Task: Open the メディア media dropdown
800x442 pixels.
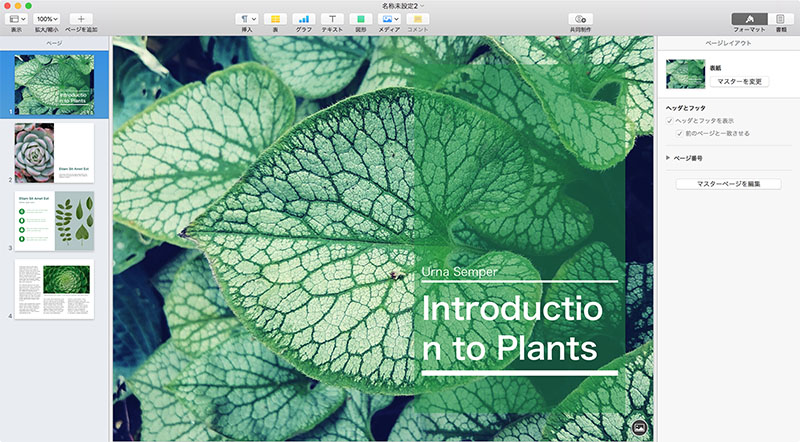Action: [389, 19]
